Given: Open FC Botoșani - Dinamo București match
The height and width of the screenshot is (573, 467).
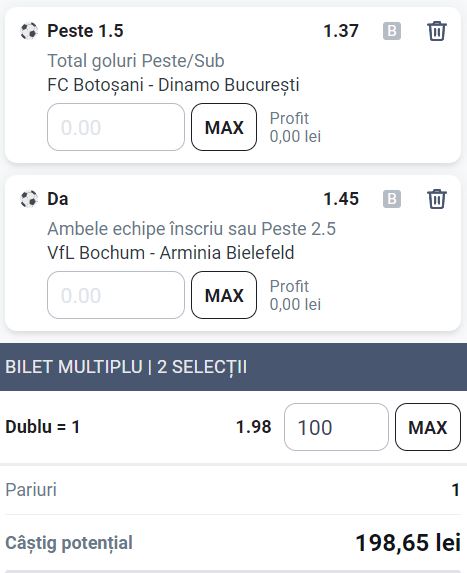Looking at the screenshot, I should [173, 85].
